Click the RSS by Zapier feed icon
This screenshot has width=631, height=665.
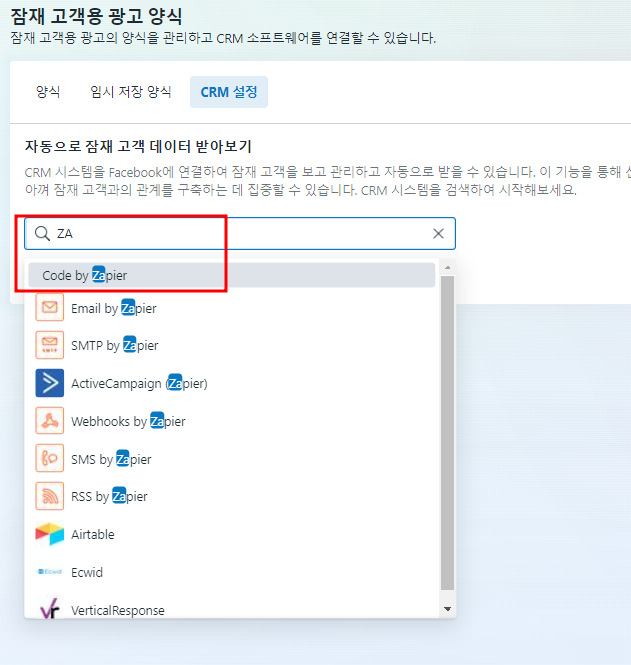coord(50,496)
